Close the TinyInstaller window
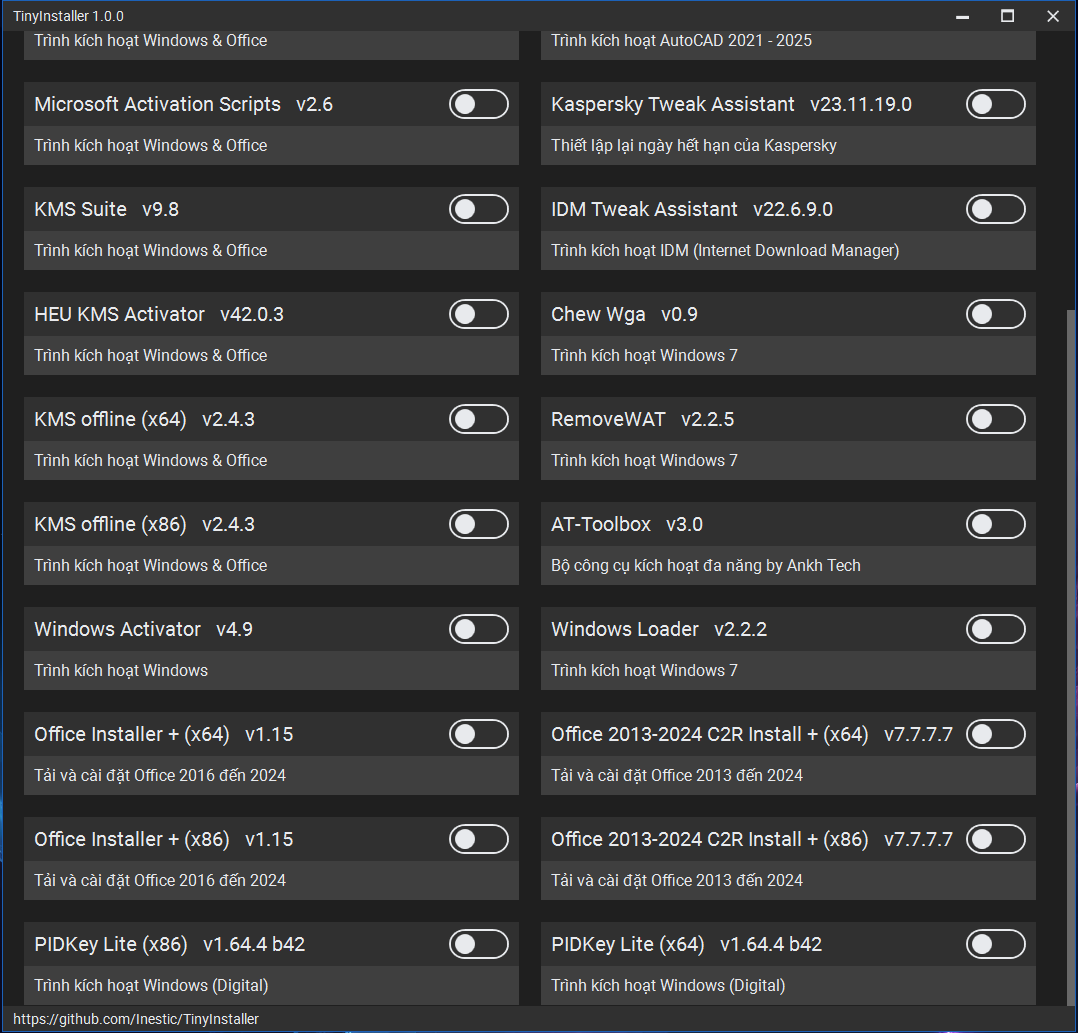The width and height of the screenshot is (1078, 1033). click(x=1053, y=16)
